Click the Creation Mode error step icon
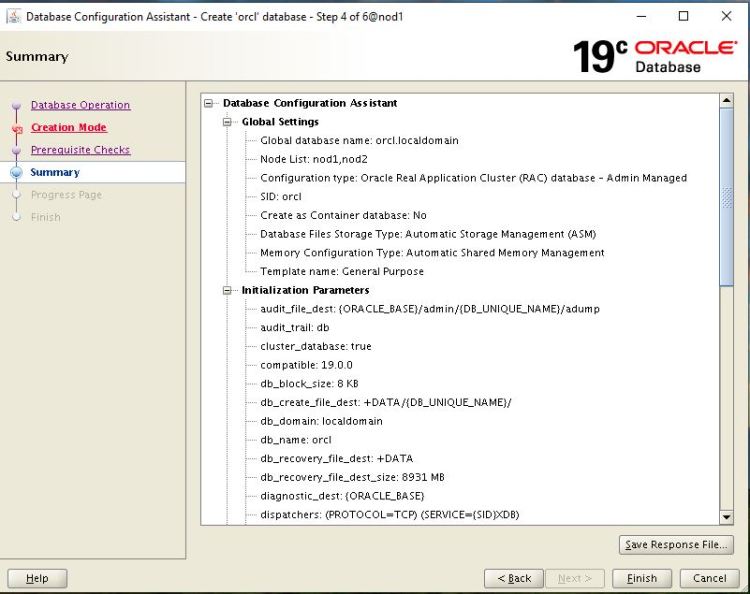 tap(16, 128)
